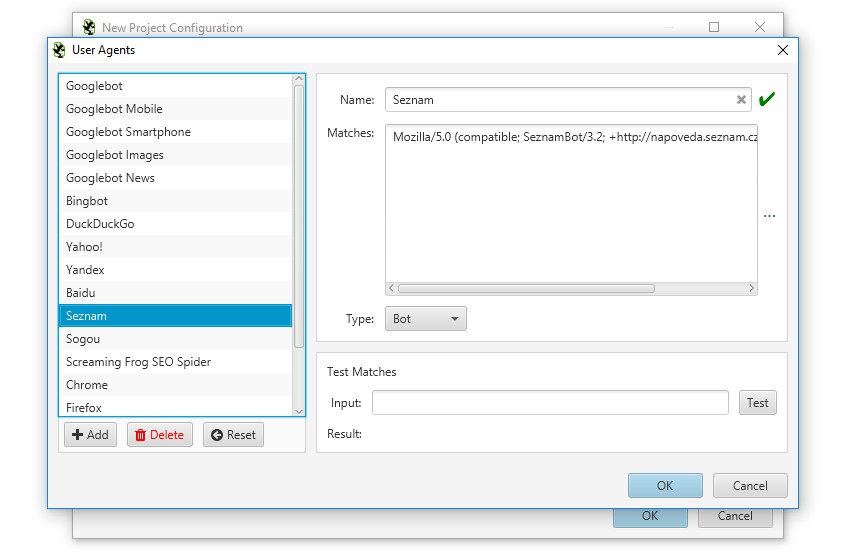Click Cancel in New Project Configuration window
Image resolution: width=850 pixels, height=553 pixels.
click(735, 516)
